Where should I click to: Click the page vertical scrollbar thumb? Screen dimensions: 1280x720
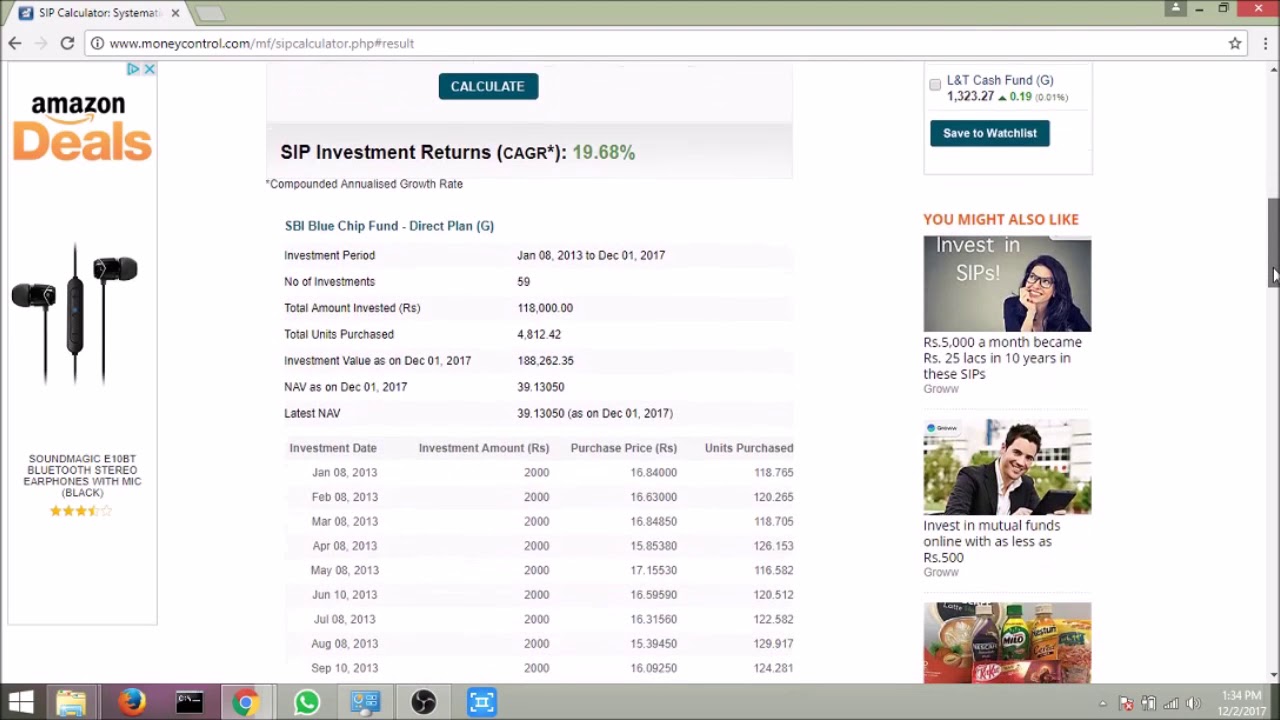pos(1273,243)
